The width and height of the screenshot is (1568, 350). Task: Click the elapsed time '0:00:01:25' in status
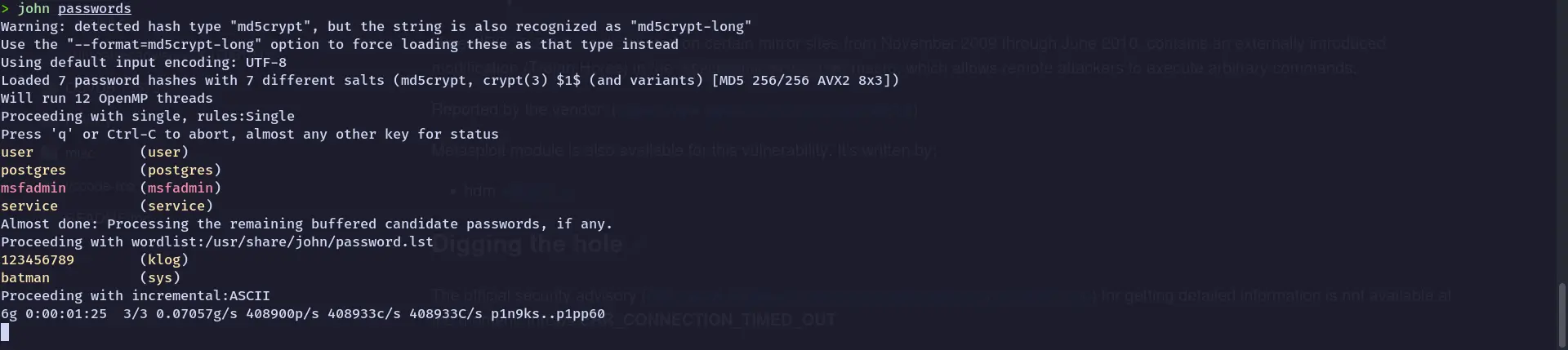[66, 313]
